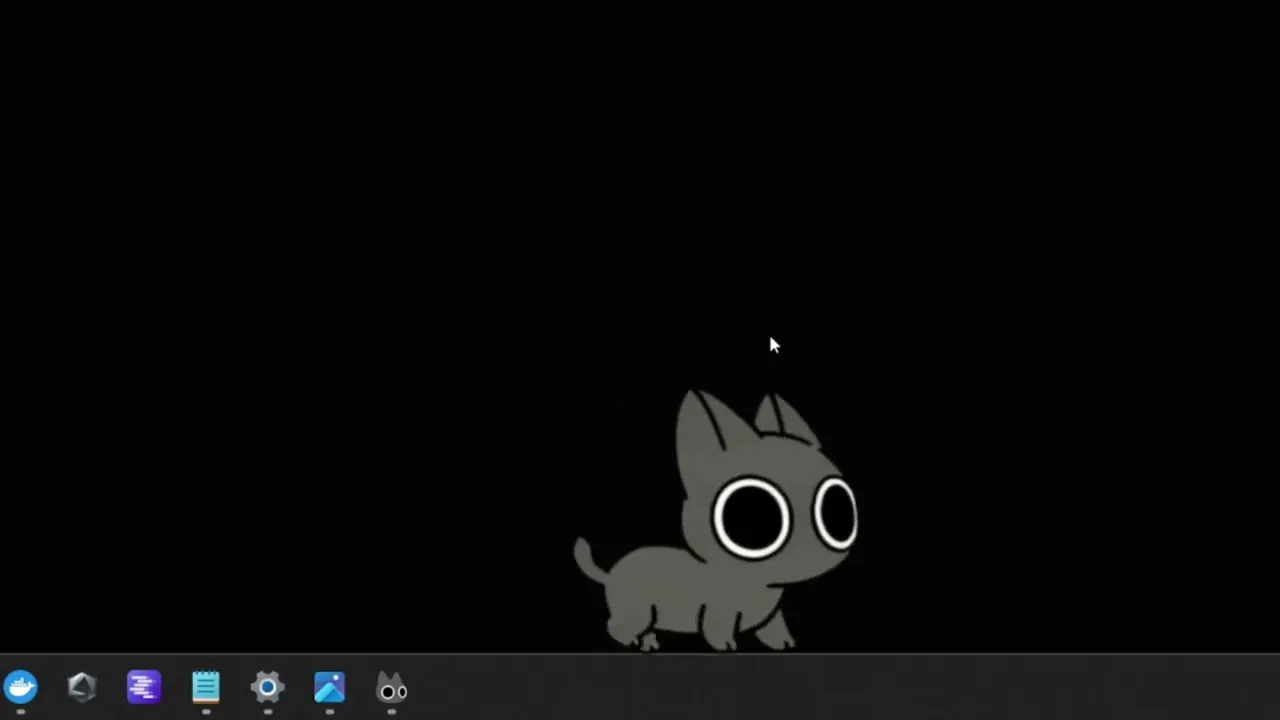Open the purple code lines app icon
Screen dimensions: 1280x720
144,687
